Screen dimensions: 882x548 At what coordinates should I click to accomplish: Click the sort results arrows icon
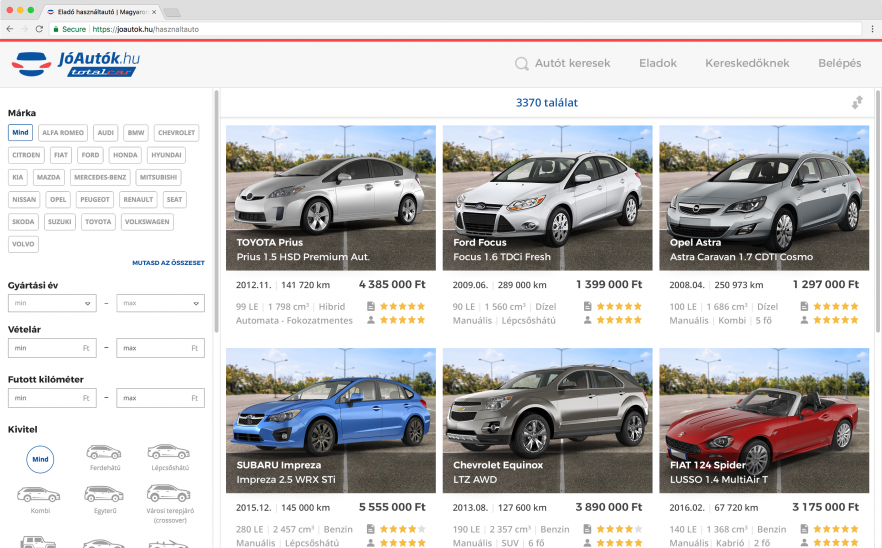pyautogui.click(x=857, y=102)
